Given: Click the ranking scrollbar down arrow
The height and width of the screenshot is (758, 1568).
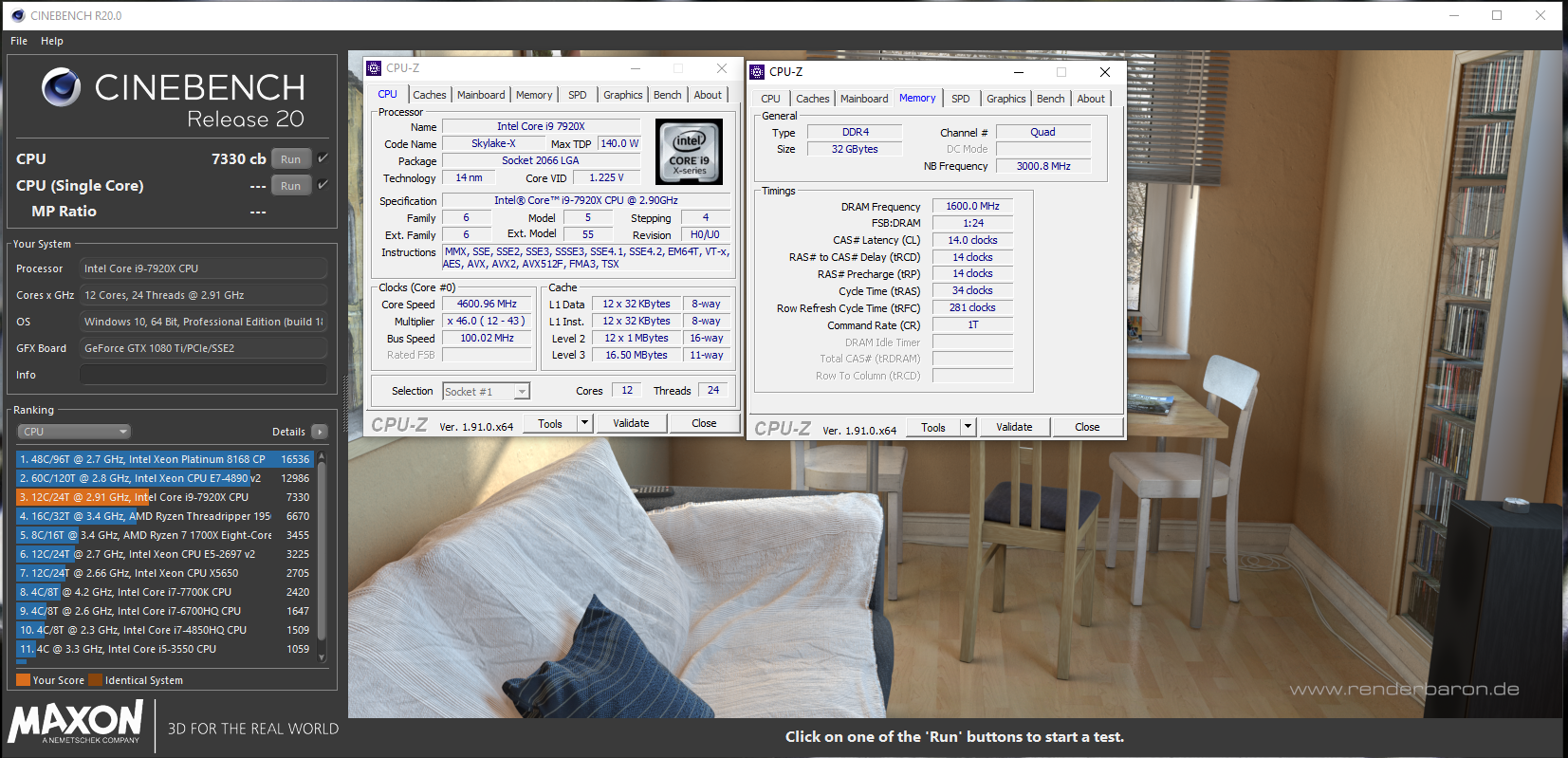Looking at the screenshot, I should pyautogui.click(x=322, y=656).
